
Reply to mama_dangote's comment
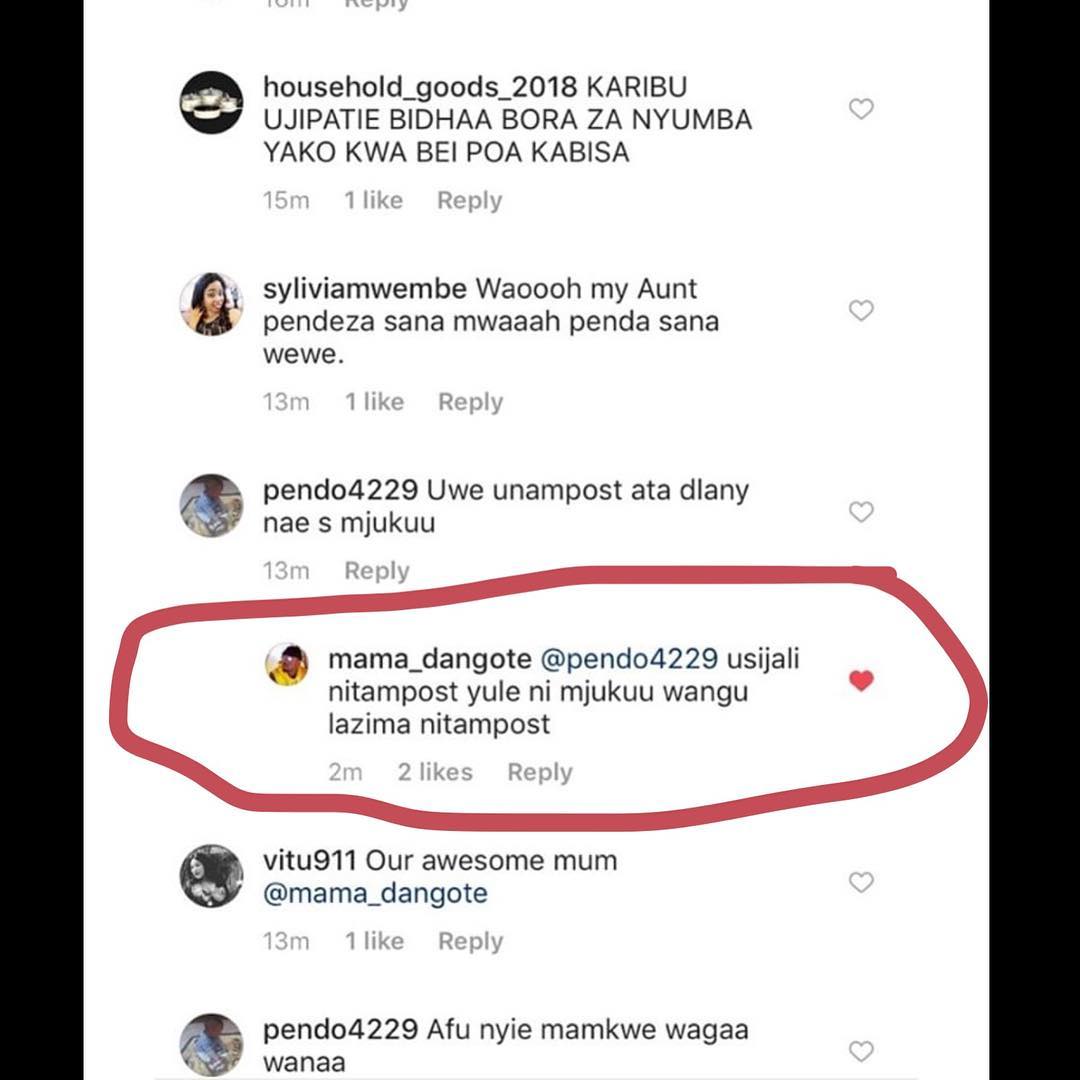pos(540,772)
